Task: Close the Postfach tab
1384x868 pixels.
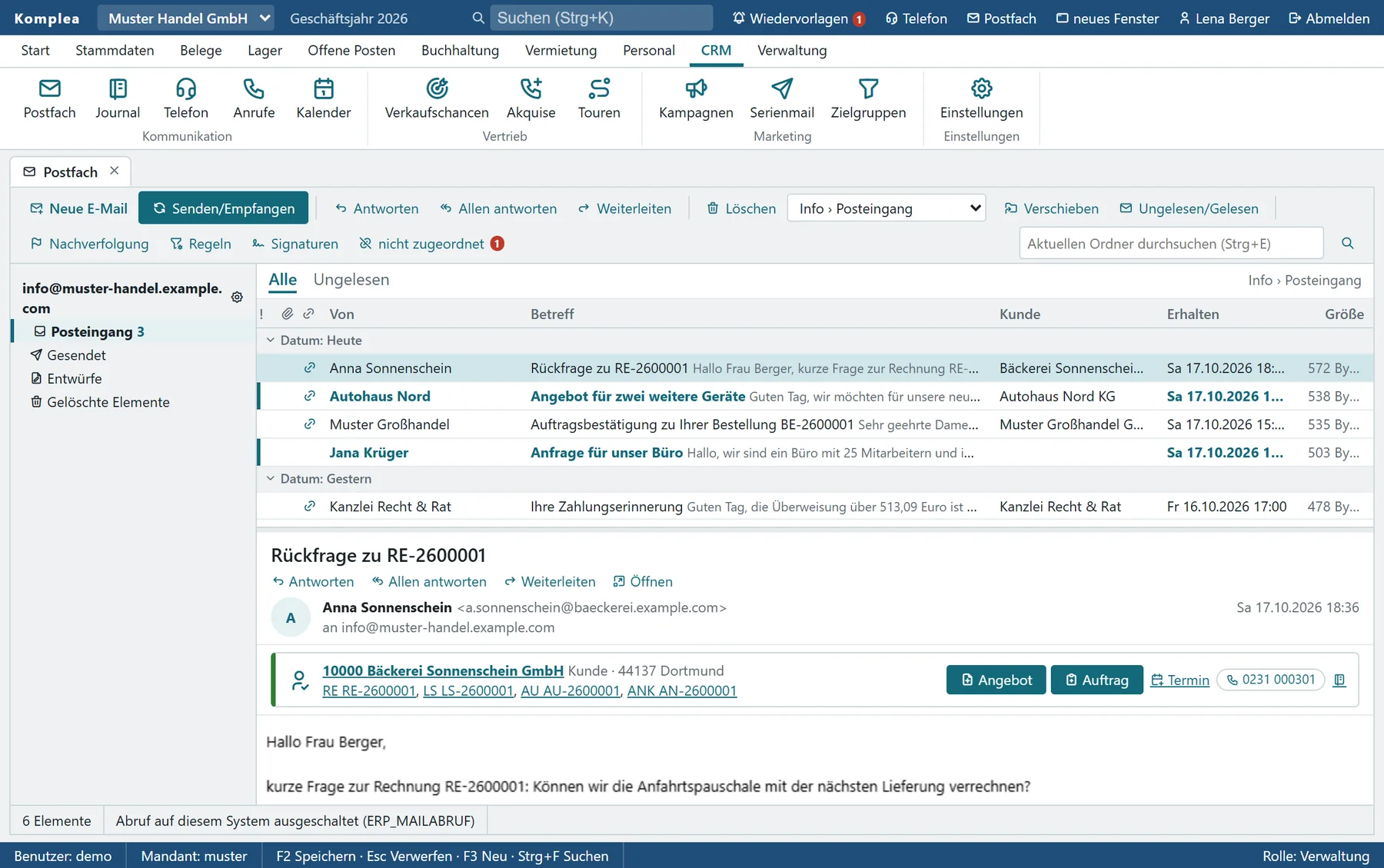Action: 115,171
